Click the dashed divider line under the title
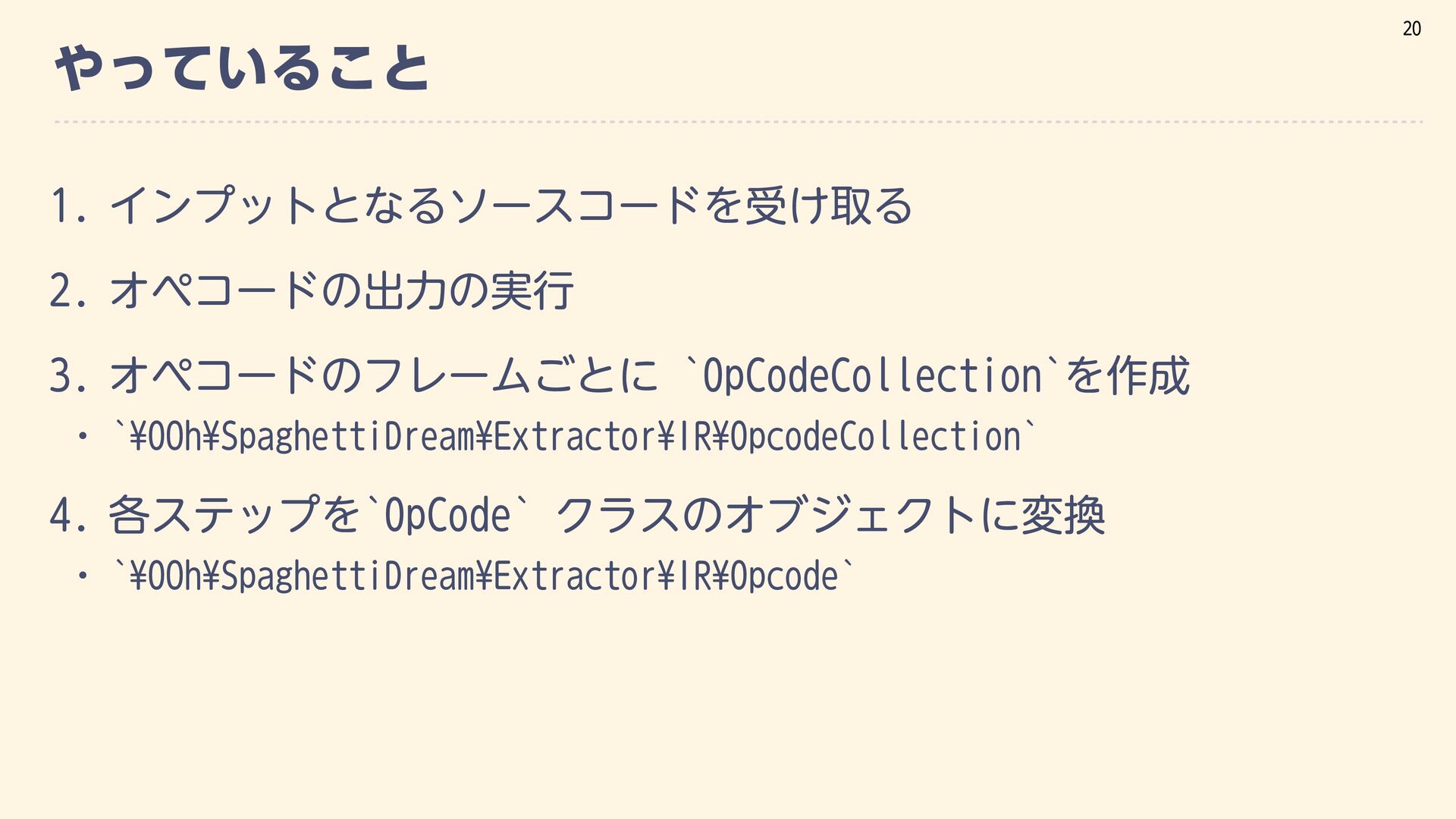The image size is (1456, 819). (739, 121)
